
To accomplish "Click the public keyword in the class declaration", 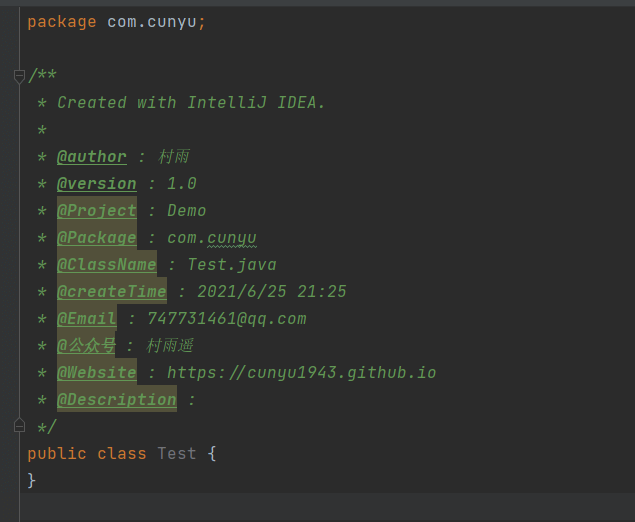I will click(x=57, y=454).
